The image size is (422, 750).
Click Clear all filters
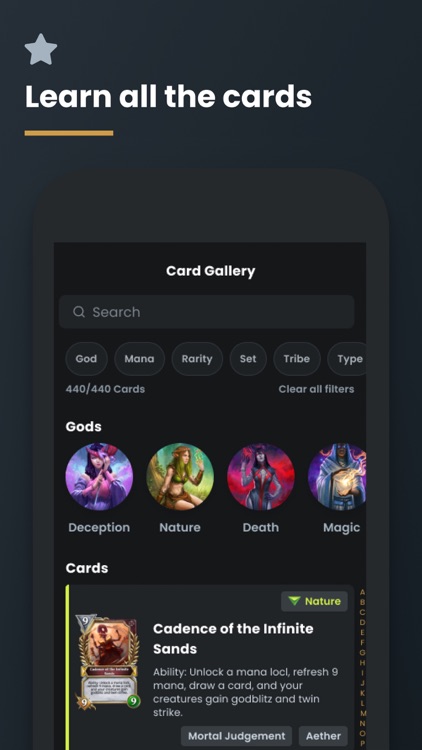[x=316, y=389]
